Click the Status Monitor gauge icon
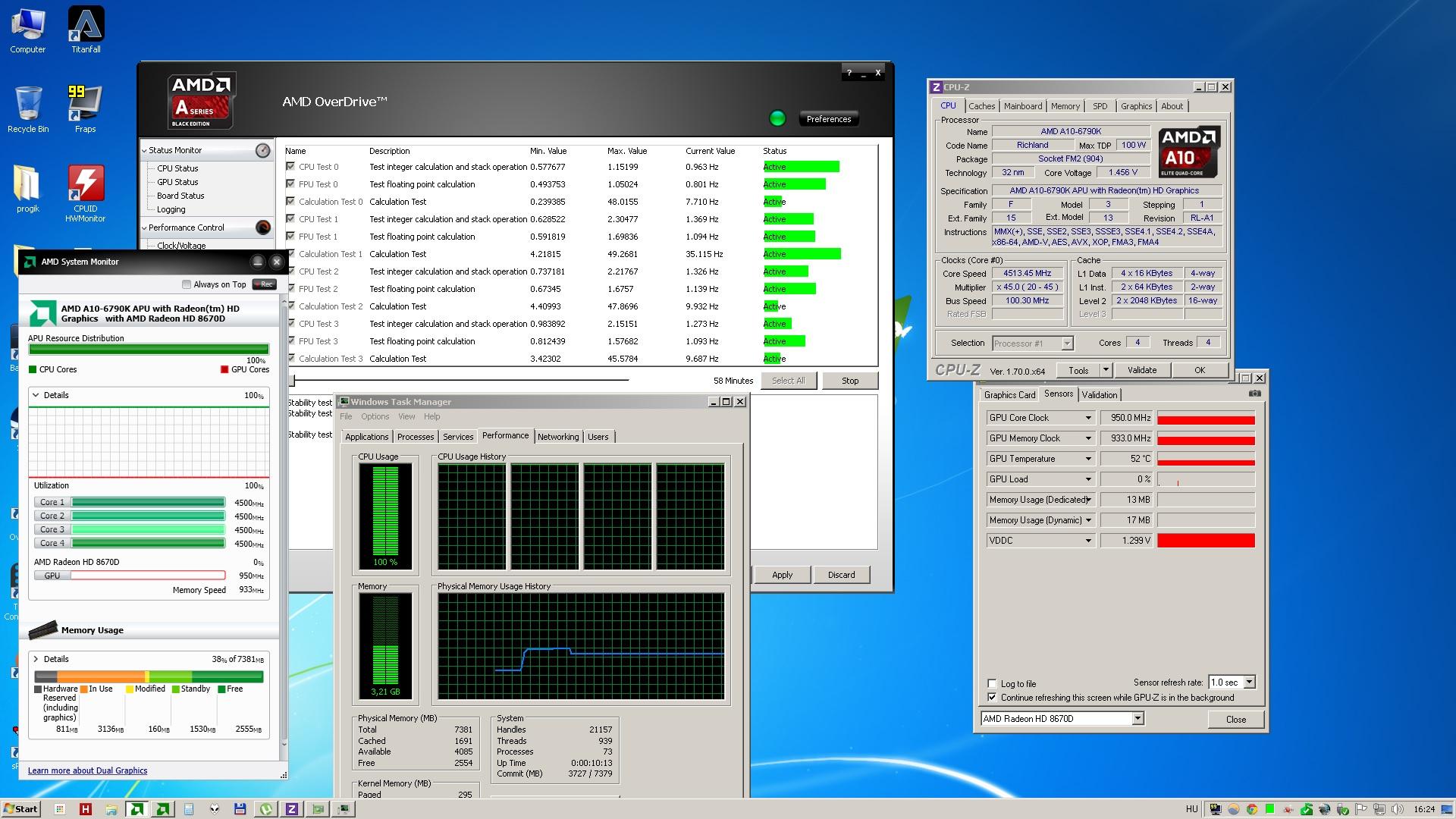The height and width of the screenshot is (819, 1456). [x=262, y=150]
